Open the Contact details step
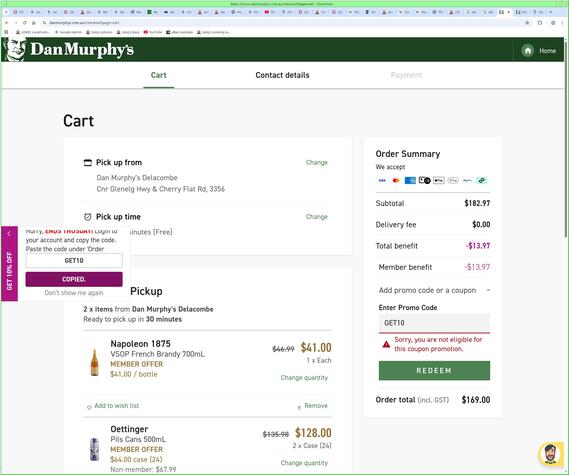 282,75
